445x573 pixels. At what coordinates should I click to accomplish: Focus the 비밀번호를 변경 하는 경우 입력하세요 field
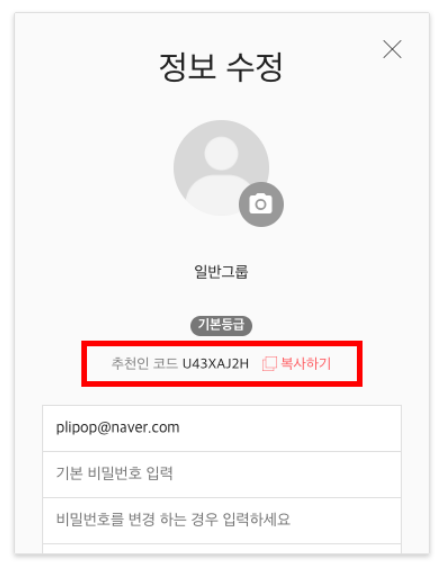[x=222, y=520]
